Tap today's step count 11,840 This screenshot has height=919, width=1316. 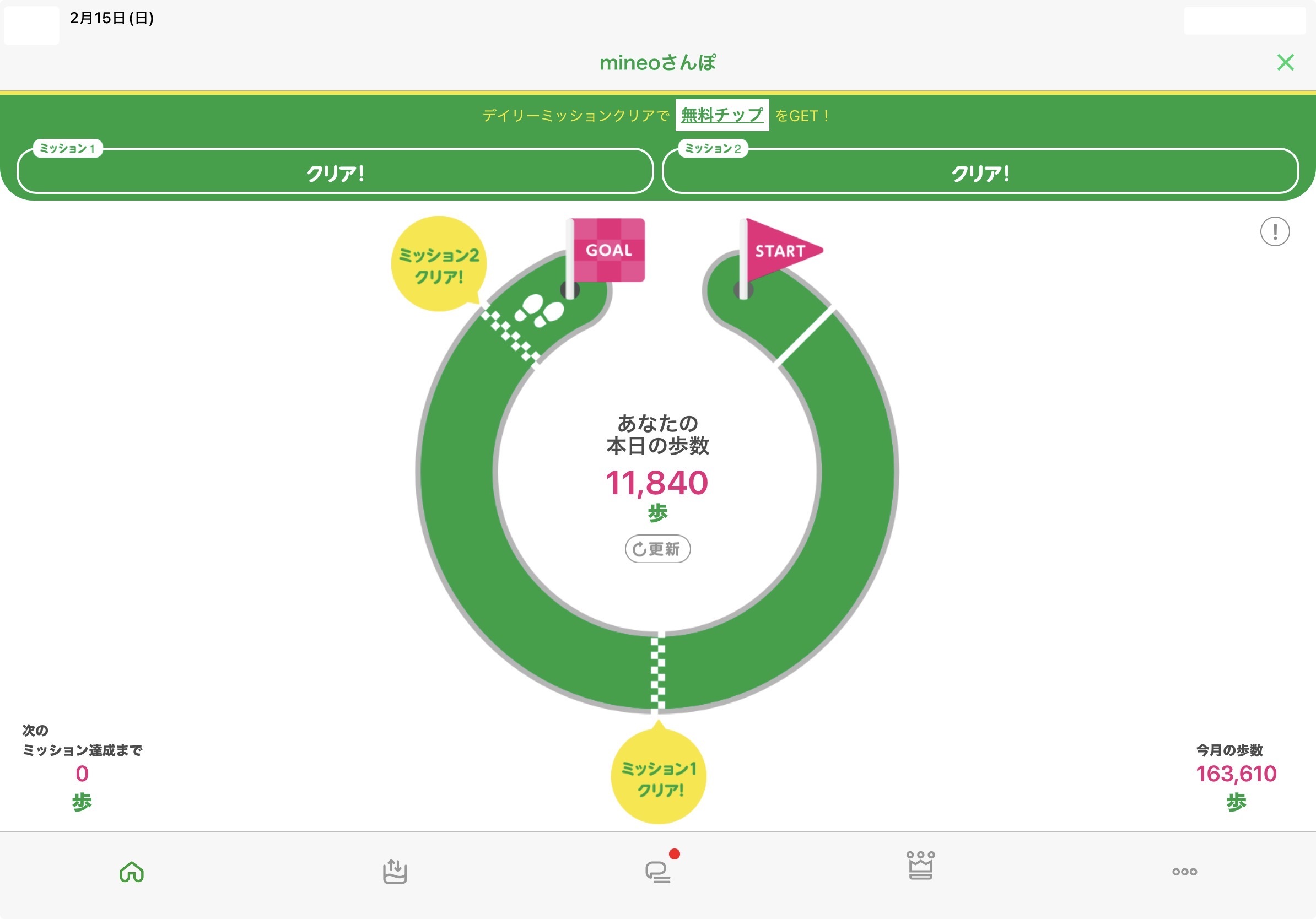click(657, 483)
